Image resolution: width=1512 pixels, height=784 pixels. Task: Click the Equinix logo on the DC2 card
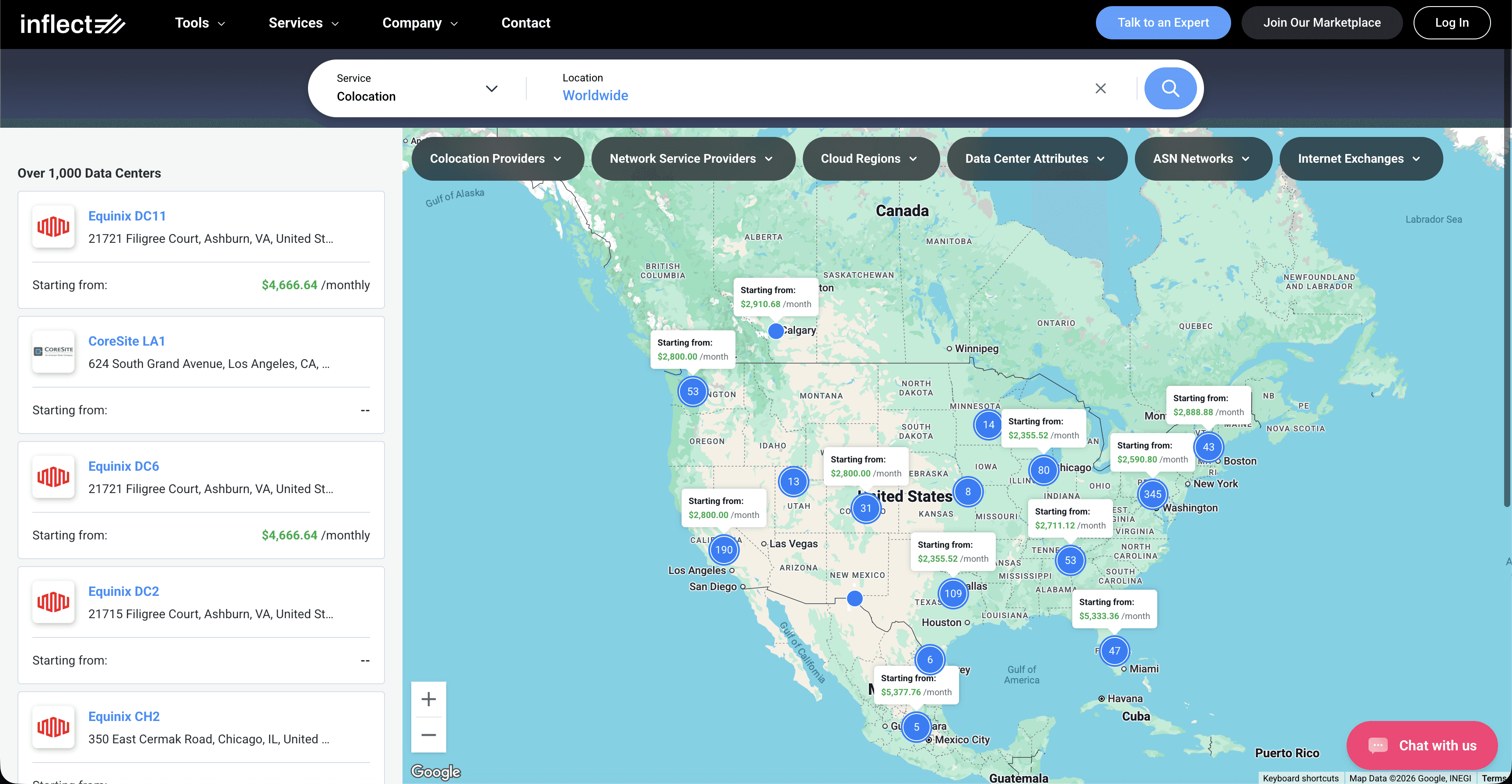pyautogui.click(x=53, y=602)
